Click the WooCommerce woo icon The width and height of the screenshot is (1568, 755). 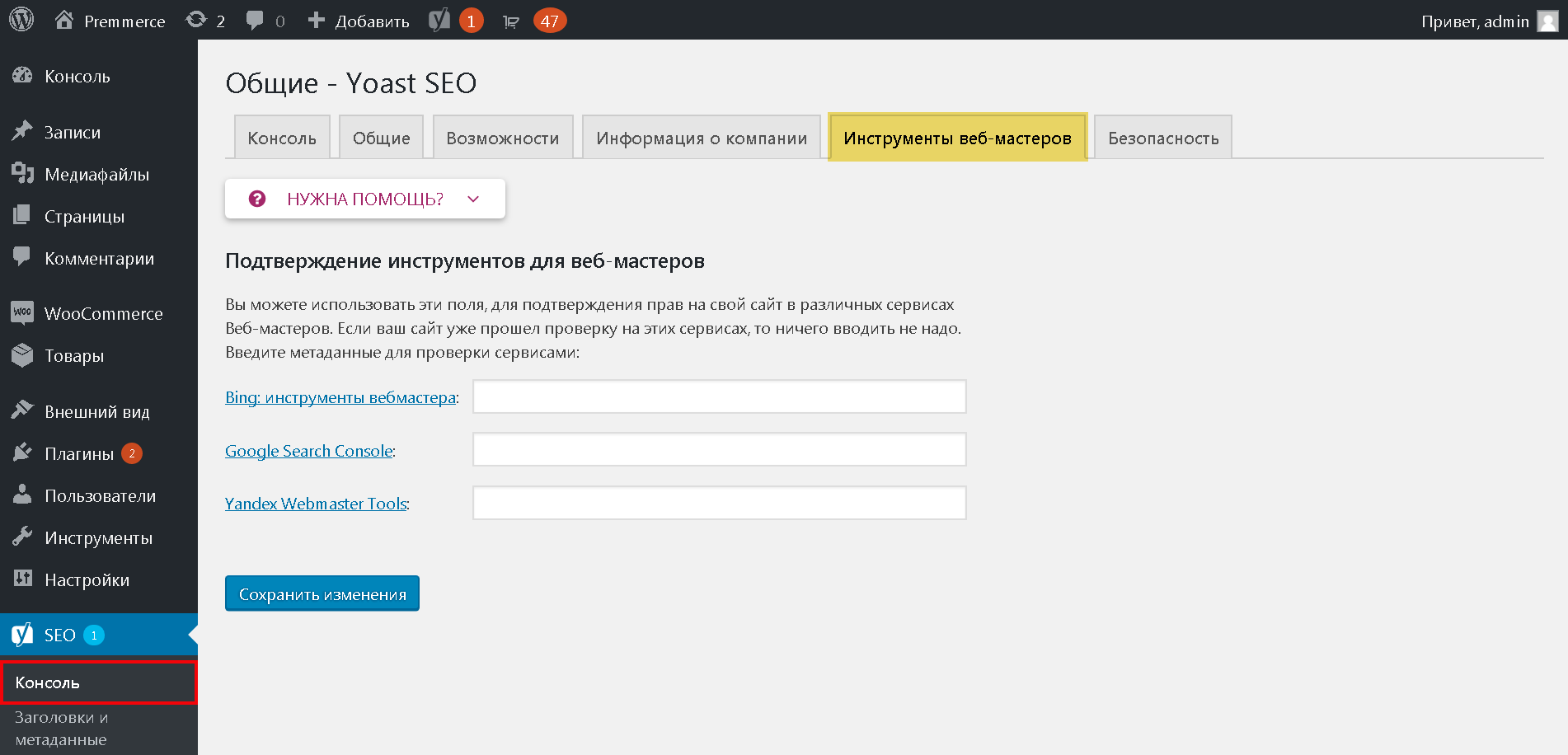click(x=22, y=312)
